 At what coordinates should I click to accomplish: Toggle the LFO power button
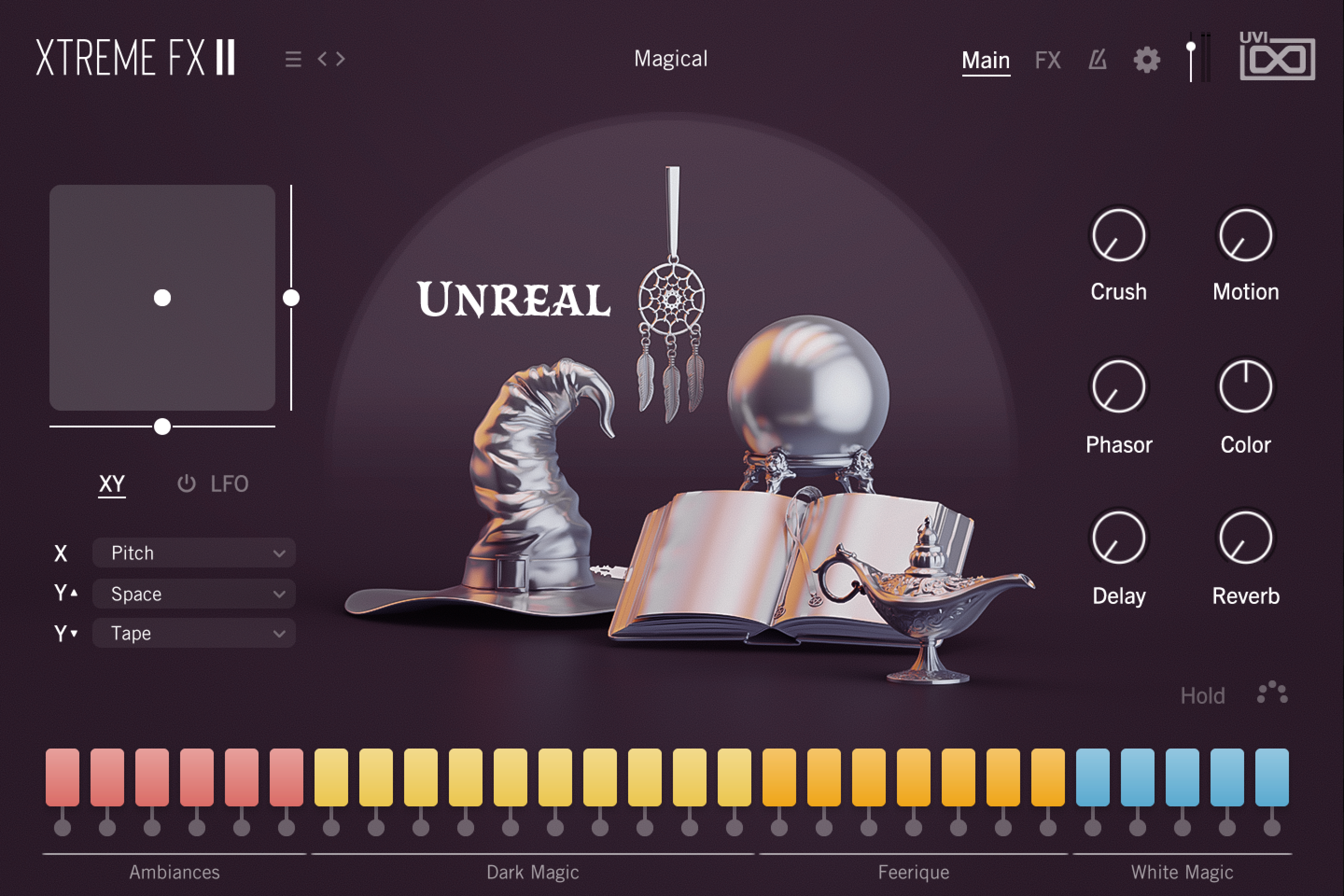[186, 483]
